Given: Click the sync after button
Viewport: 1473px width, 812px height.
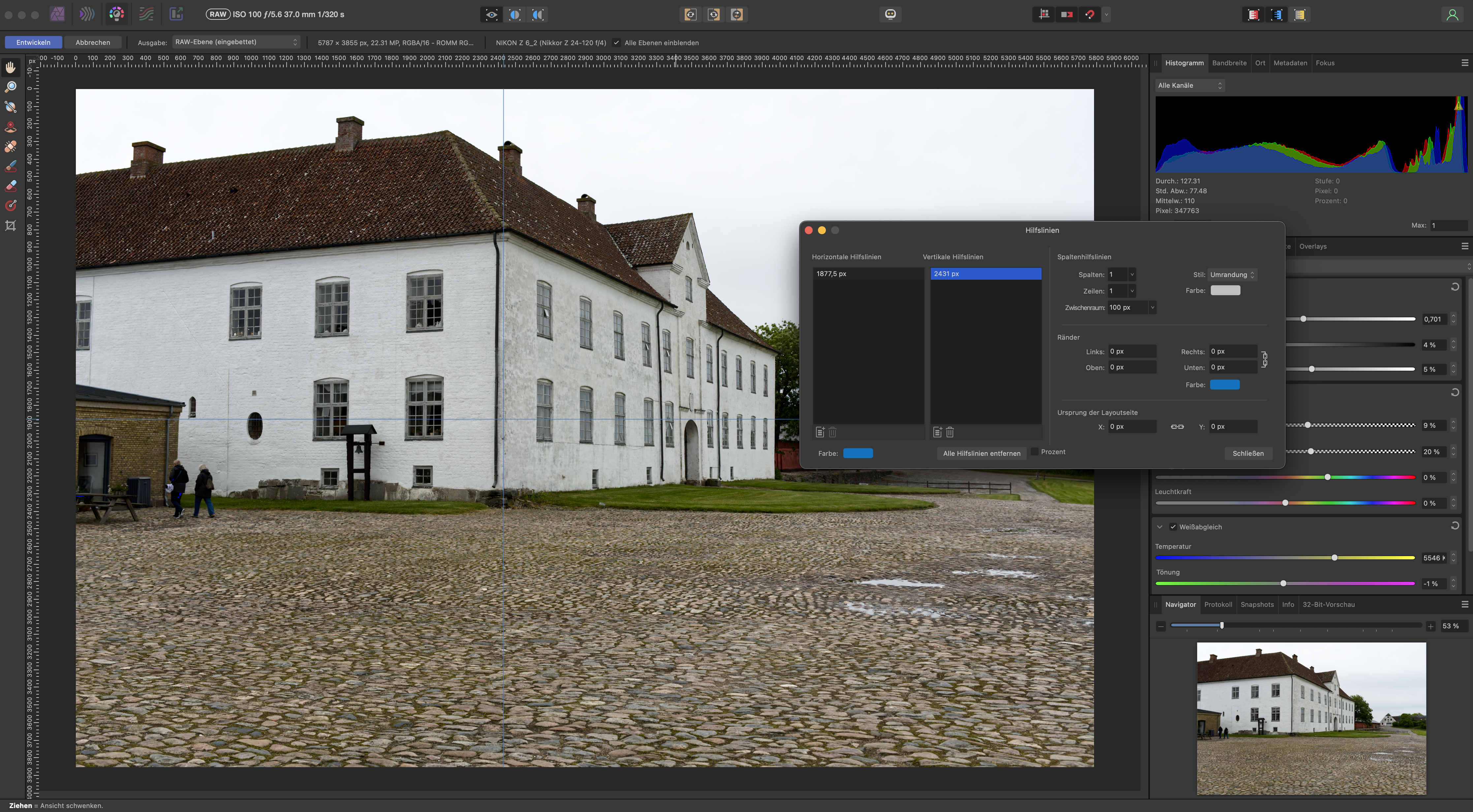Looking at the screenshot, I should pyautogui.click(x=714, y=15).
